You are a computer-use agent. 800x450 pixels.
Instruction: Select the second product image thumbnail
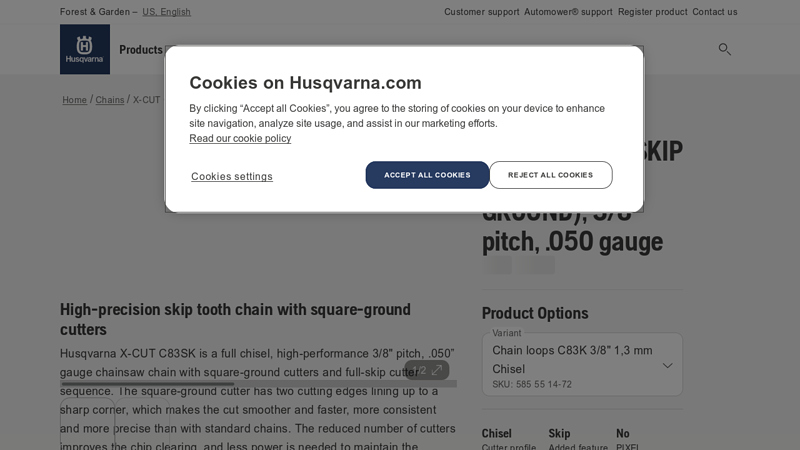[x=142, y=423]
